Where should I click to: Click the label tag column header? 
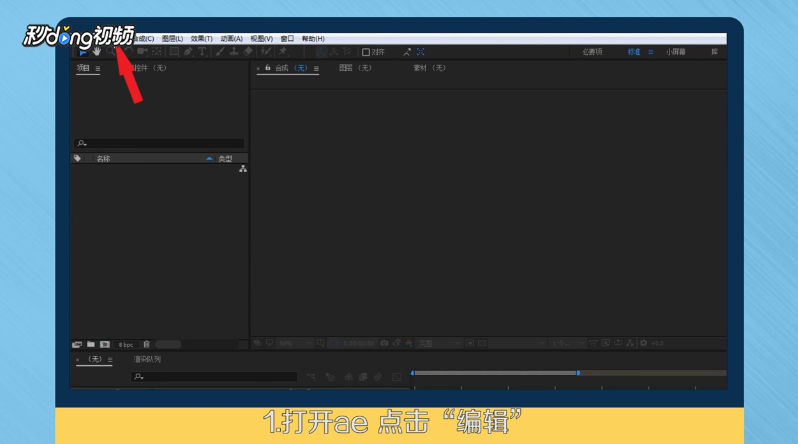pyautogui.click(x=77, y=158)
